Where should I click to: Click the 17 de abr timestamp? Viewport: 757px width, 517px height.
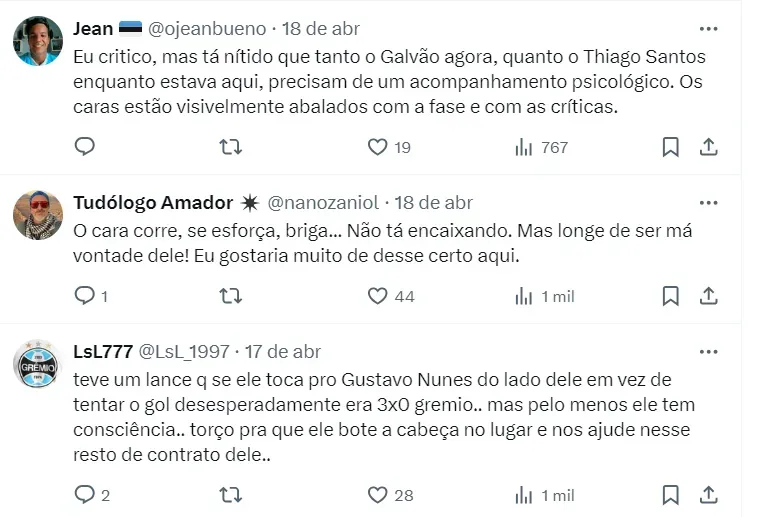click(283, 352)
